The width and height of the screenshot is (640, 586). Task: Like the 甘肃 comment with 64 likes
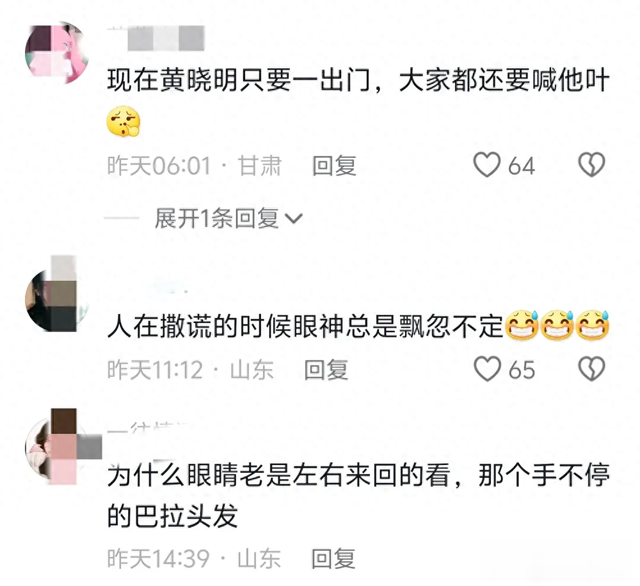point(487,165)
